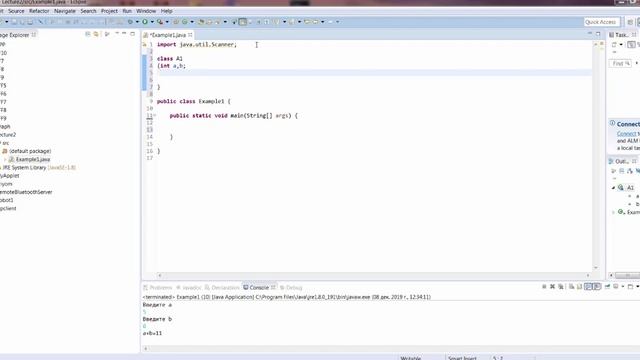
Task: Open dropdown arrow next to Run button
Action: (x=152, y=22)
